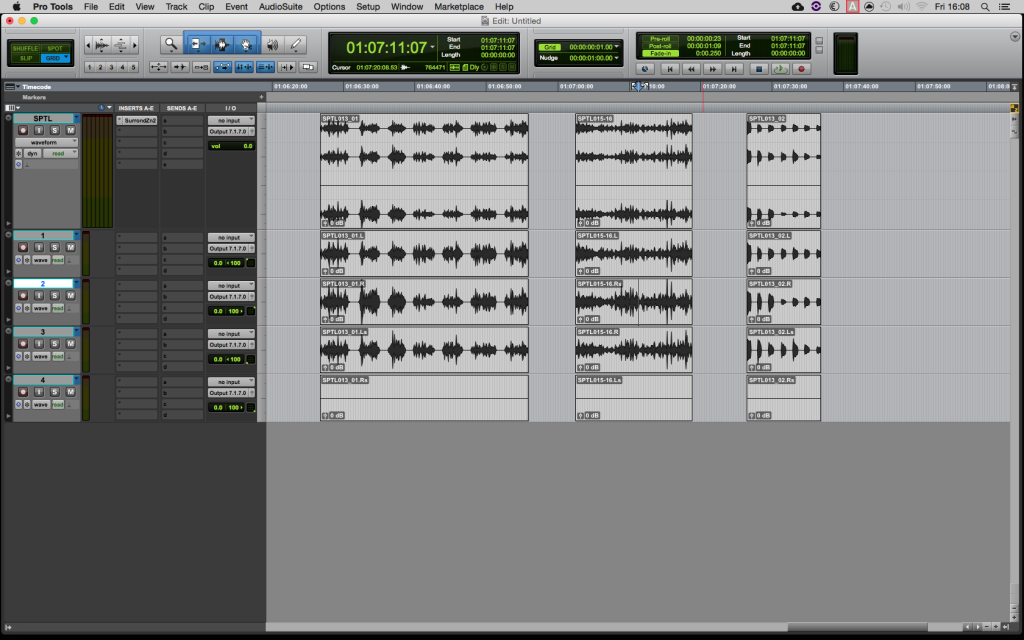Click the Fast Forward transport button

pyautogui.click(x=712, y=69)
